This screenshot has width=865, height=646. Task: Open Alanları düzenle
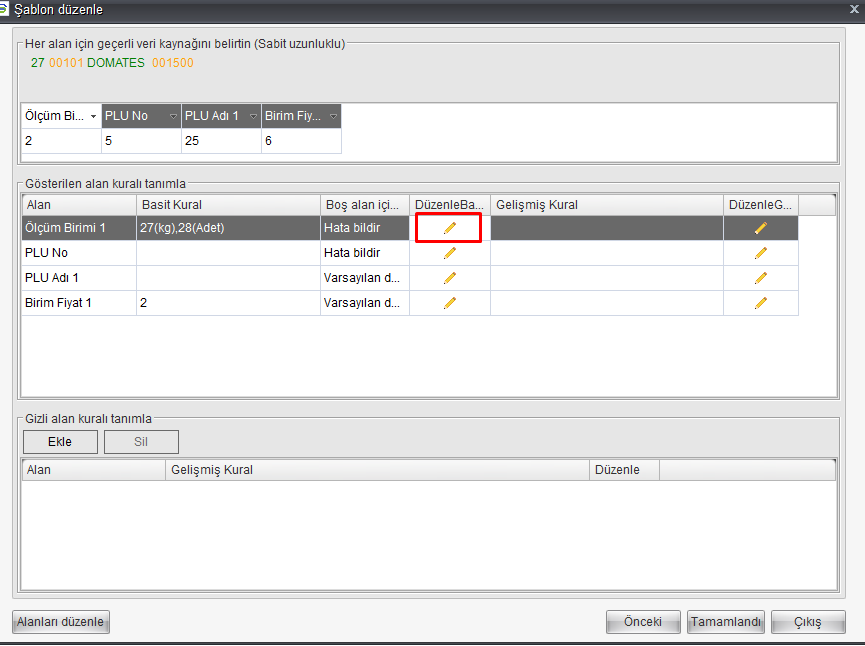point(61,622)
